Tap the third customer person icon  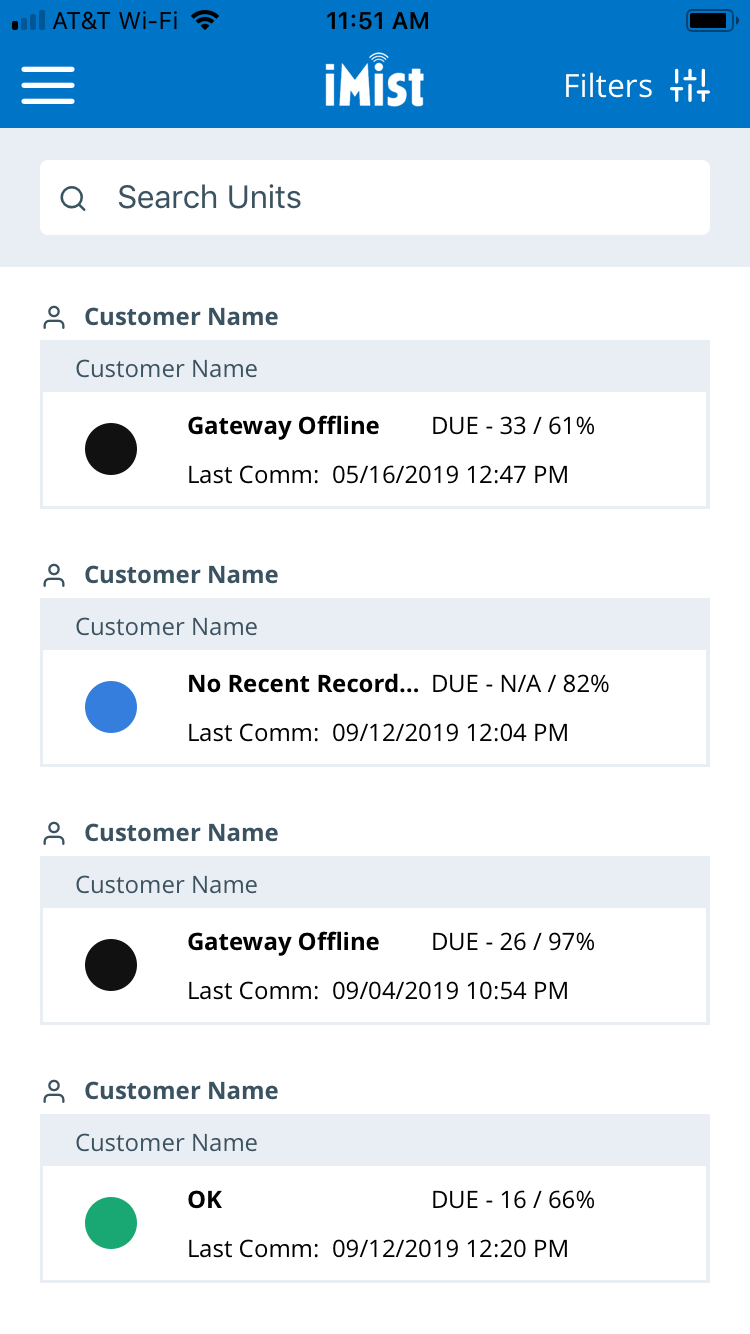click(55, 834)
